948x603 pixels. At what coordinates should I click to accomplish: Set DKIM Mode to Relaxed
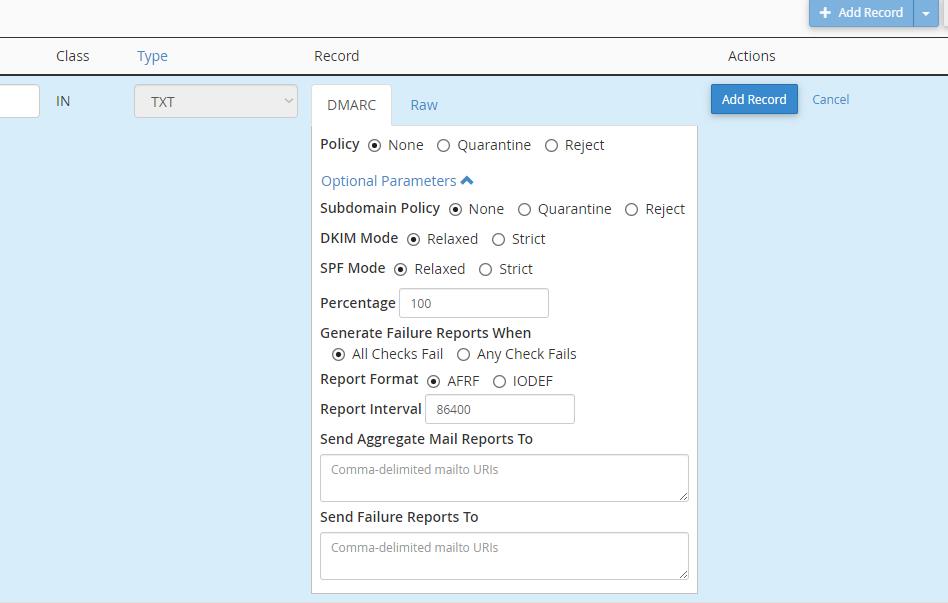[x=414, y=240]
